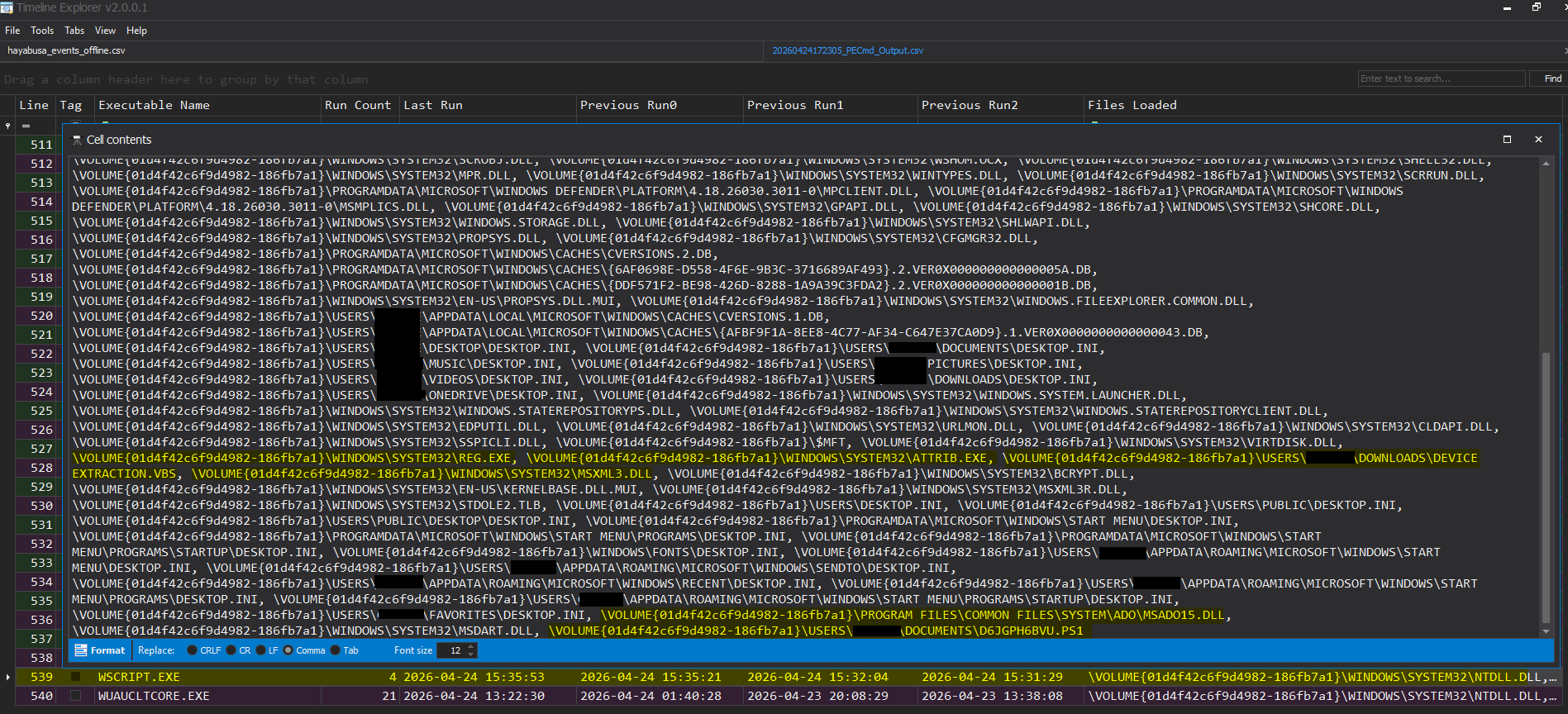This screenshot has width=1568, height=714.
Task: Tick the Tag checkbox for WUAUCLTCORE.EXE
Action: (x=76, y=696)
